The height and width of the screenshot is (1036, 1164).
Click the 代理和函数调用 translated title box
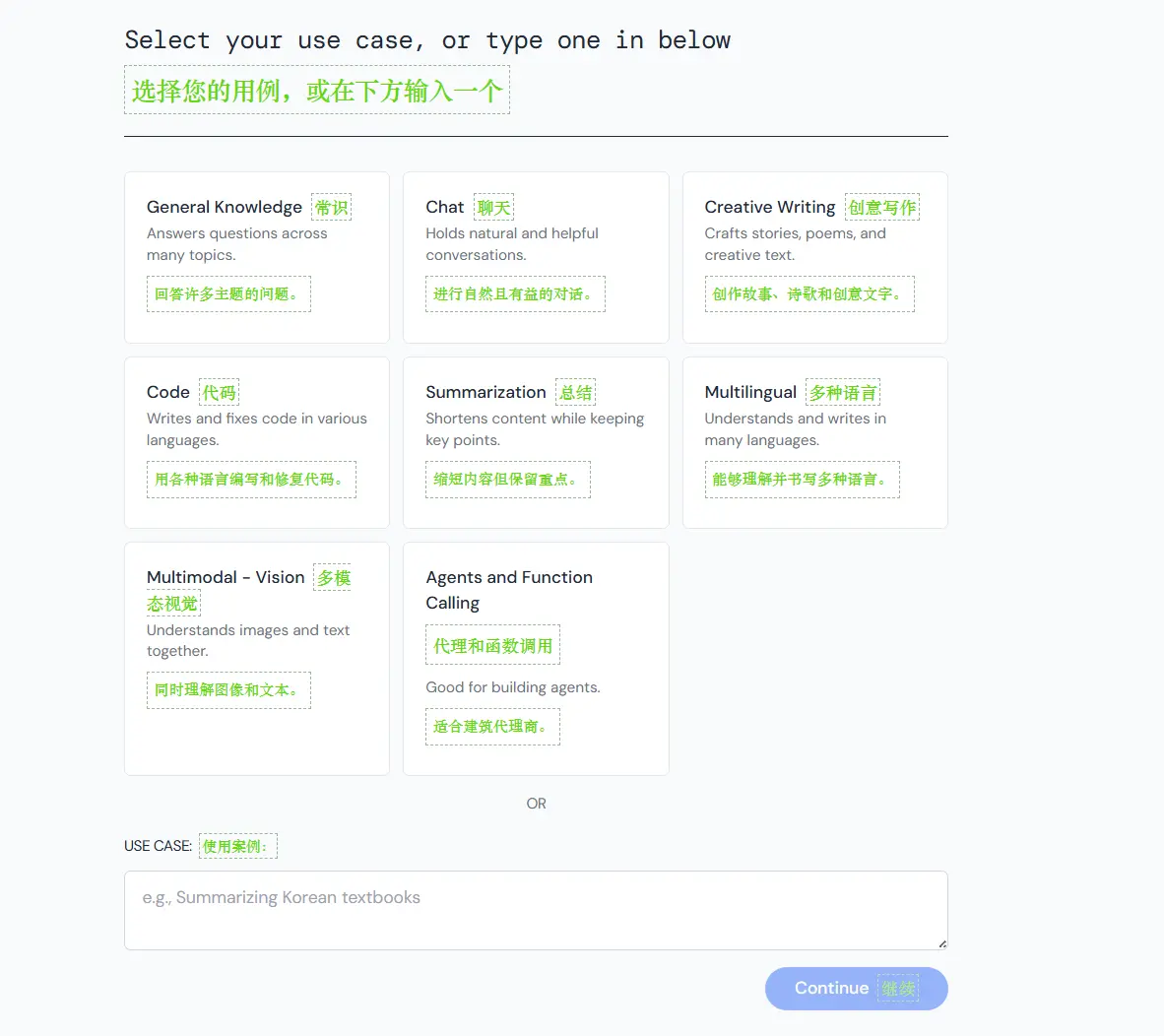(x=492, y=646)
